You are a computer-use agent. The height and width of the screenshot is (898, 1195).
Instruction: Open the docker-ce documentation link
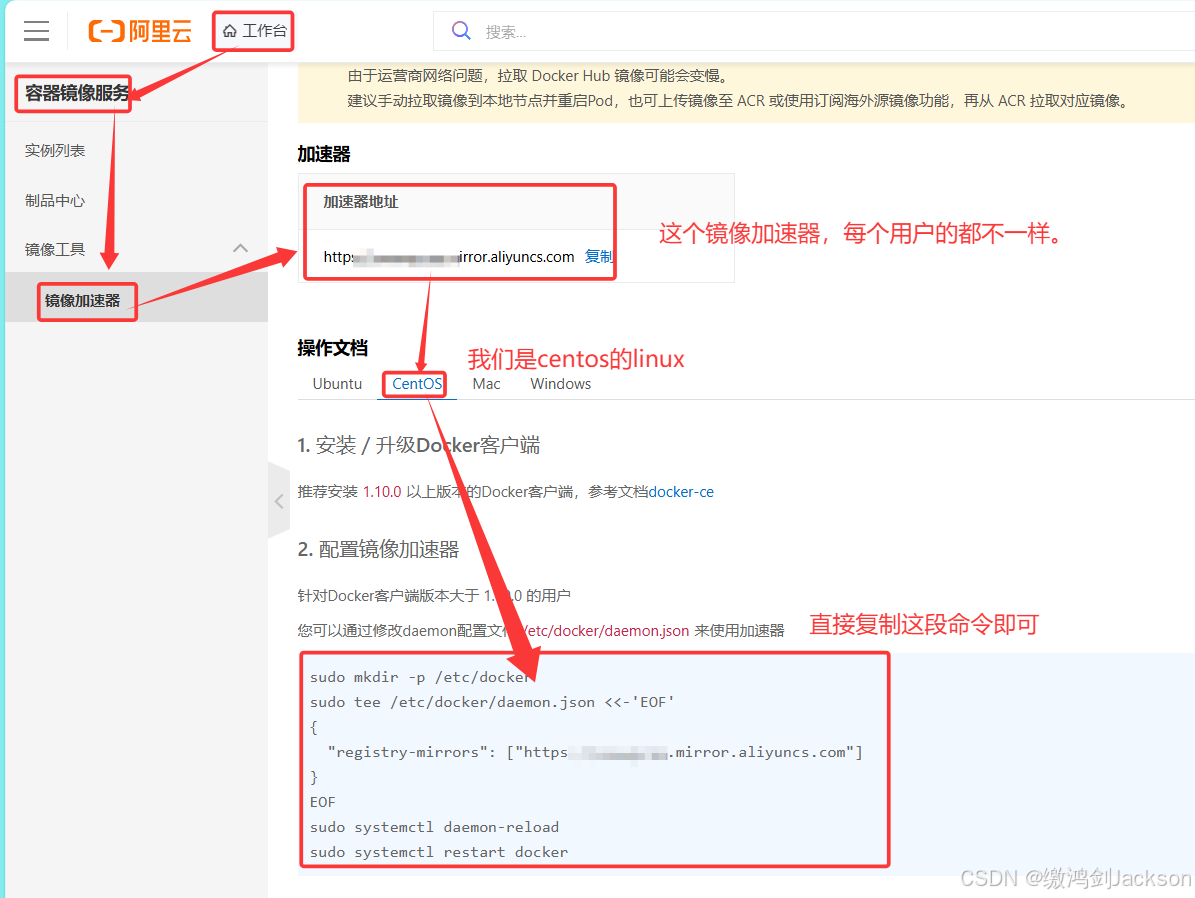coord(681,492)
